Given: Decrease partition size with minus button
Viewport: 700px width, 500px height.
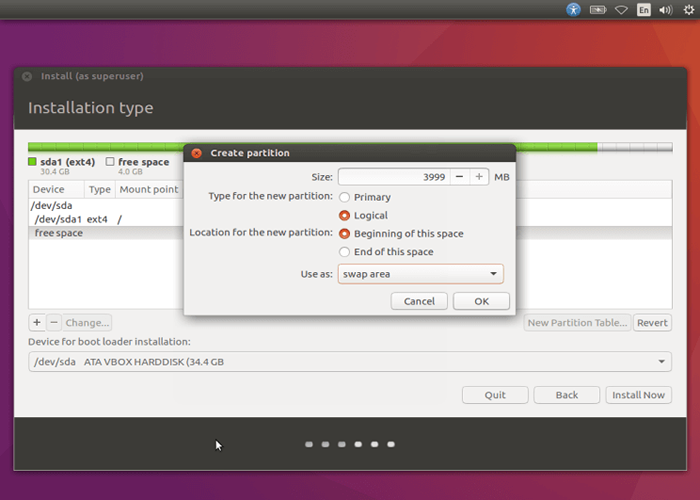Looking at the screenshot, I should tap(459, 177).
